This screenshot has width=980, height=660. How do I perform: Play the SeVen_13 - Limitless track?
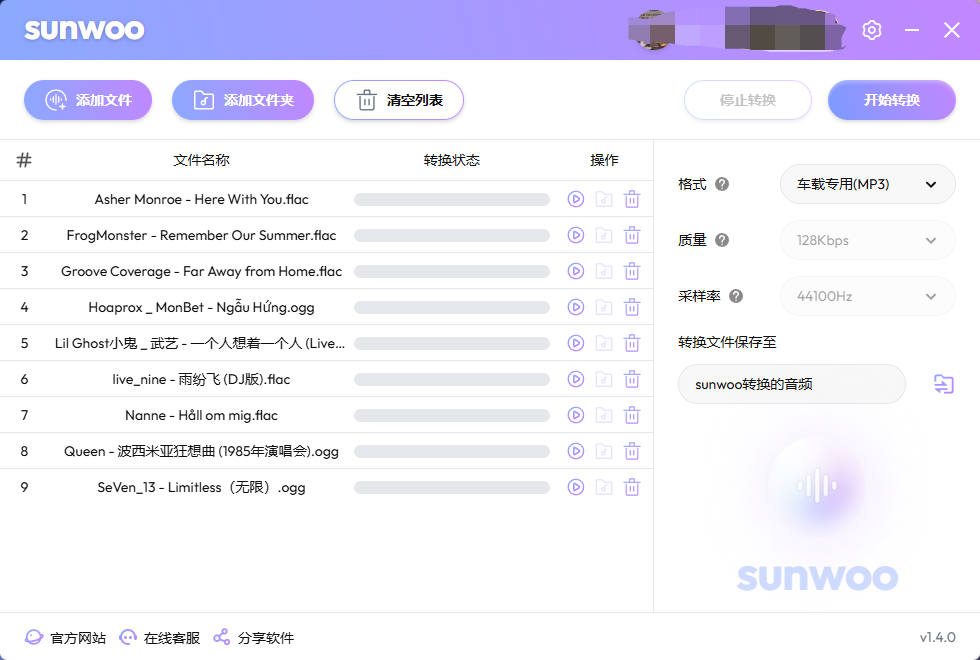coord(575,487)
